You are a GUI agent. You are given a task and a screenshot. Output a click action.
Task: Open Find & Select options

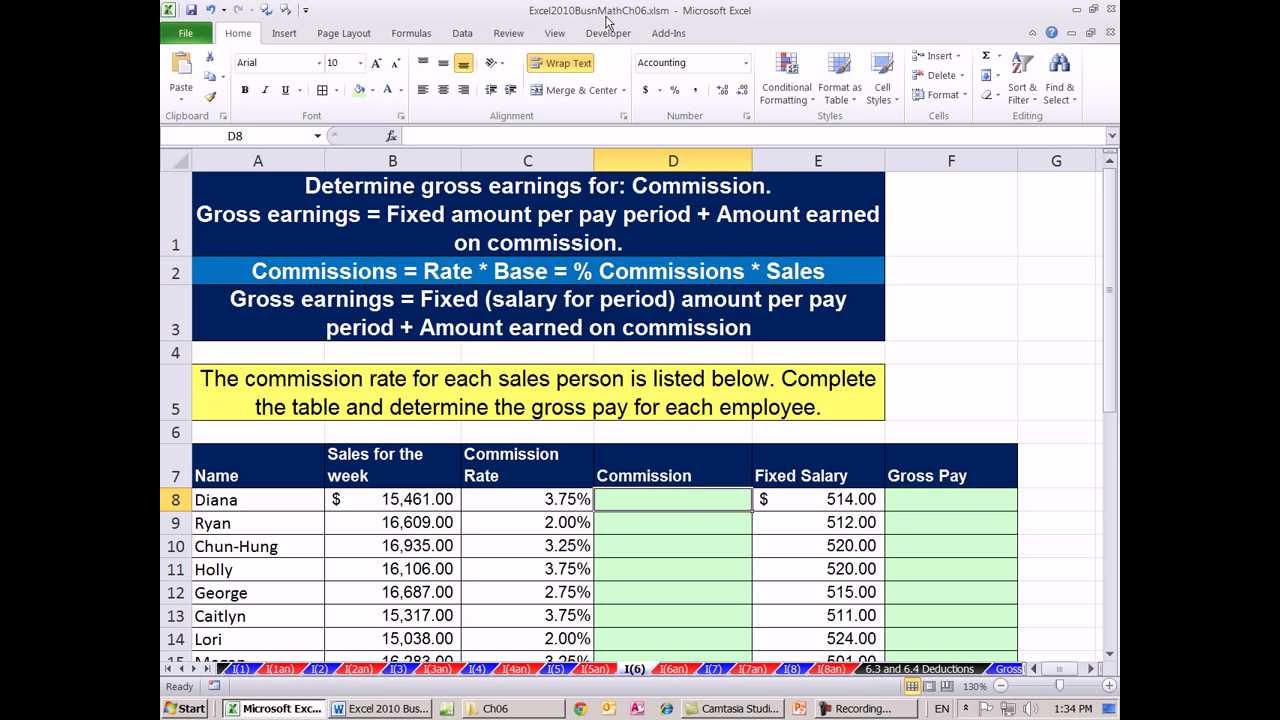click(x=1059, y=78)
